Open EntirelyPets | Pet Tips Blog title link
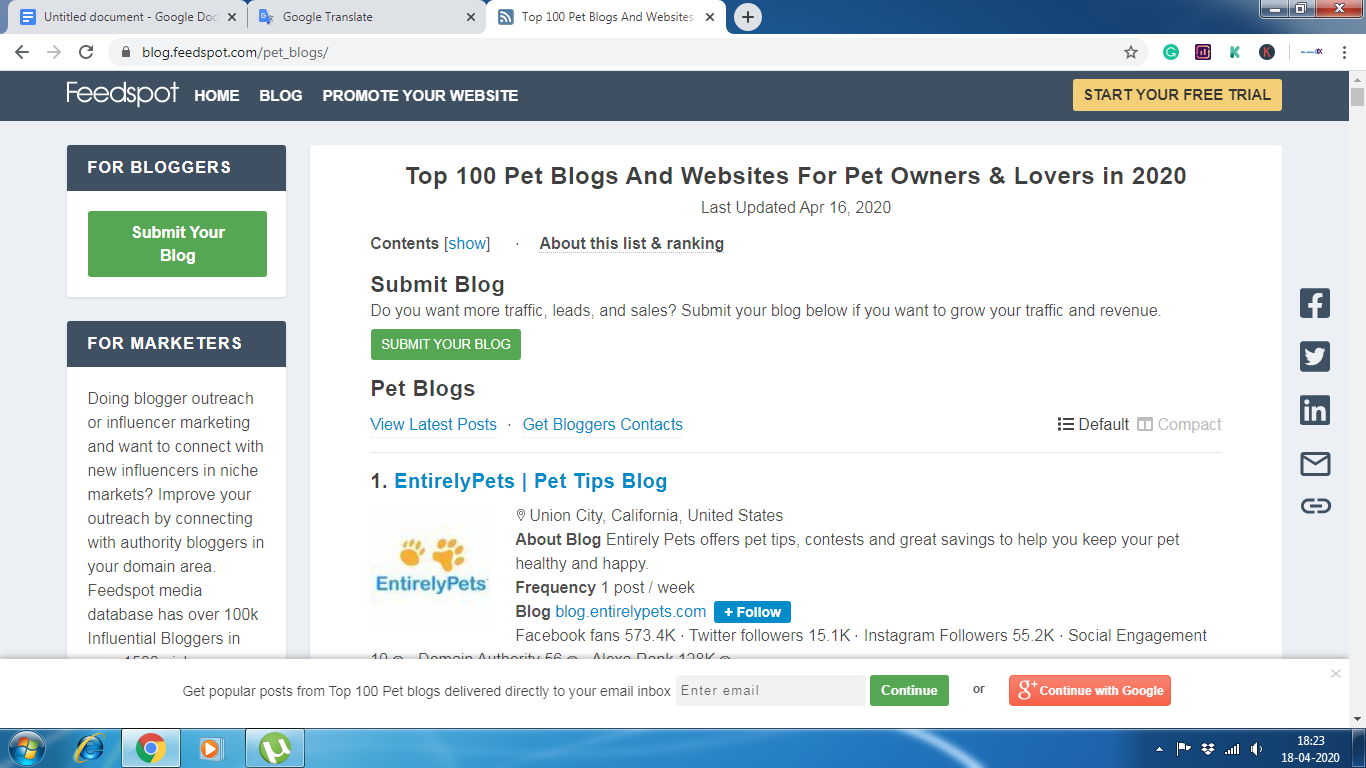This screenshot has height=768, width=1366. pos(531,481)
